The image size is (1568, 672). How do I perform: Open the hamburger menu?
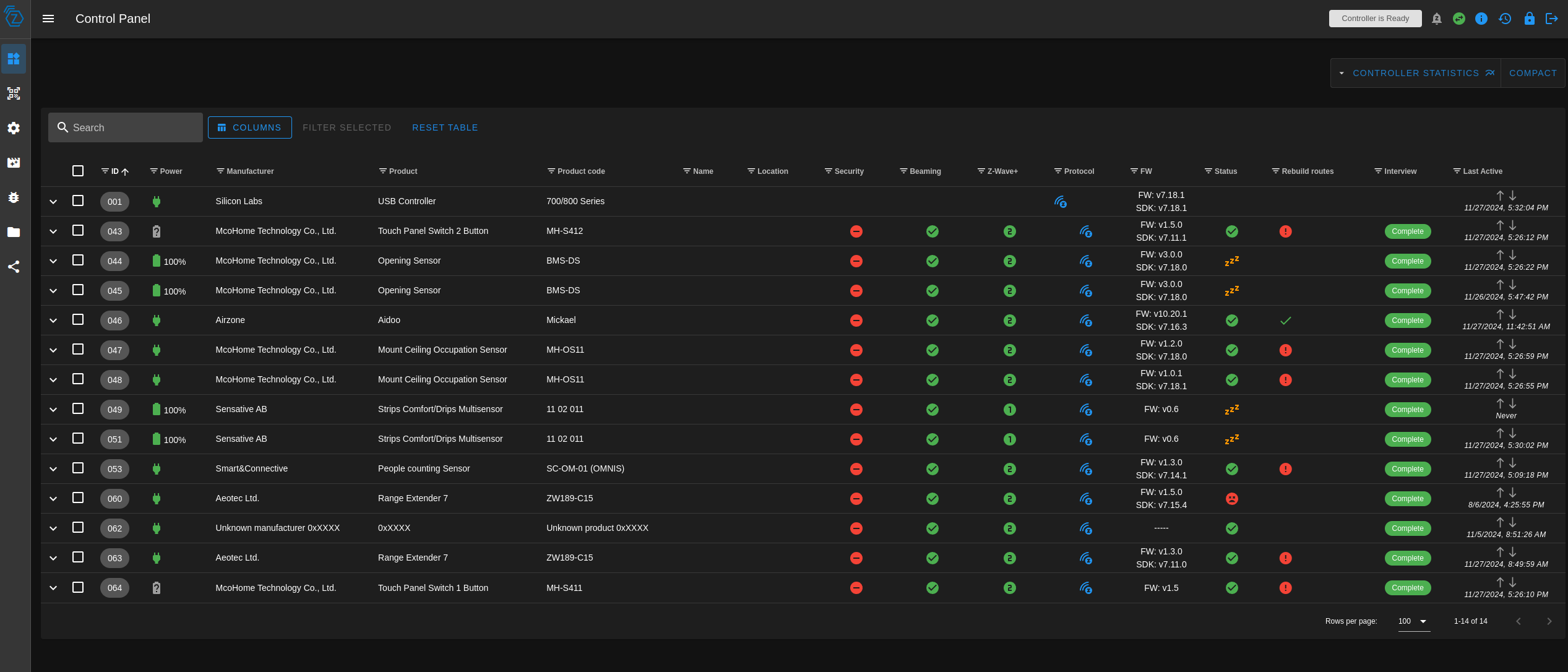pyautogui.click(x=48, y=19)
